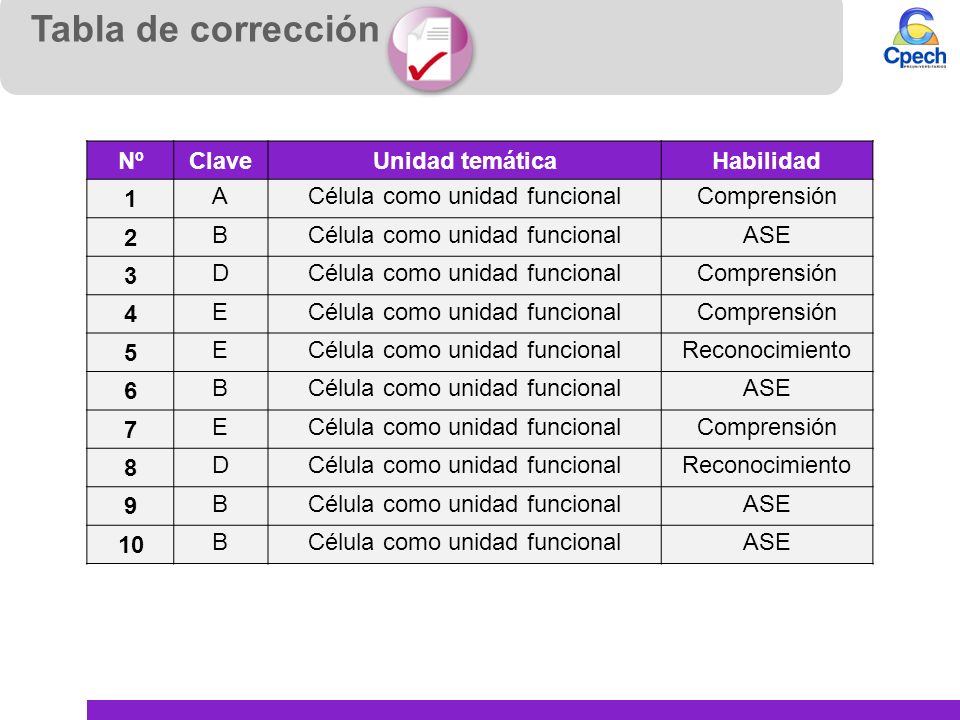960x720 pixels.
Task: Click thematic unit text in row 1
Action: pos(464,197)
